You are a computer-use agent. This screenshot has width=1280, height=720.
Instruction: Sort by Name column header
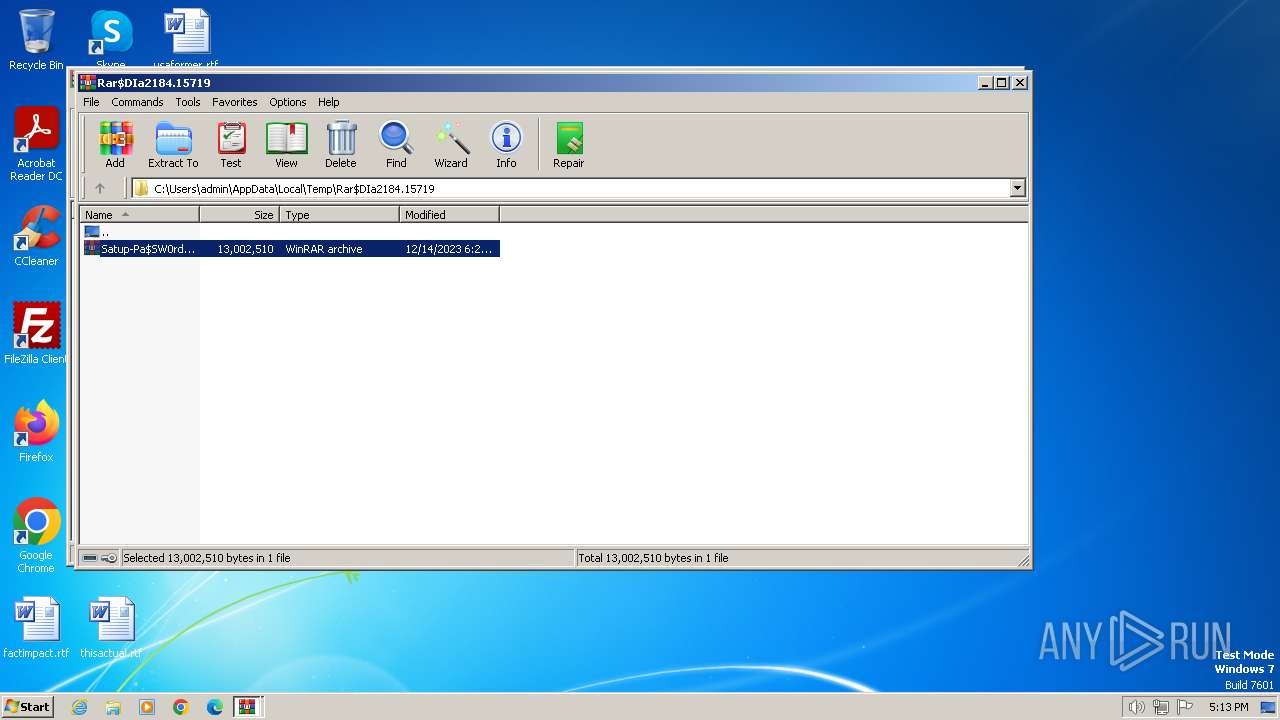(x=140, y=215)
